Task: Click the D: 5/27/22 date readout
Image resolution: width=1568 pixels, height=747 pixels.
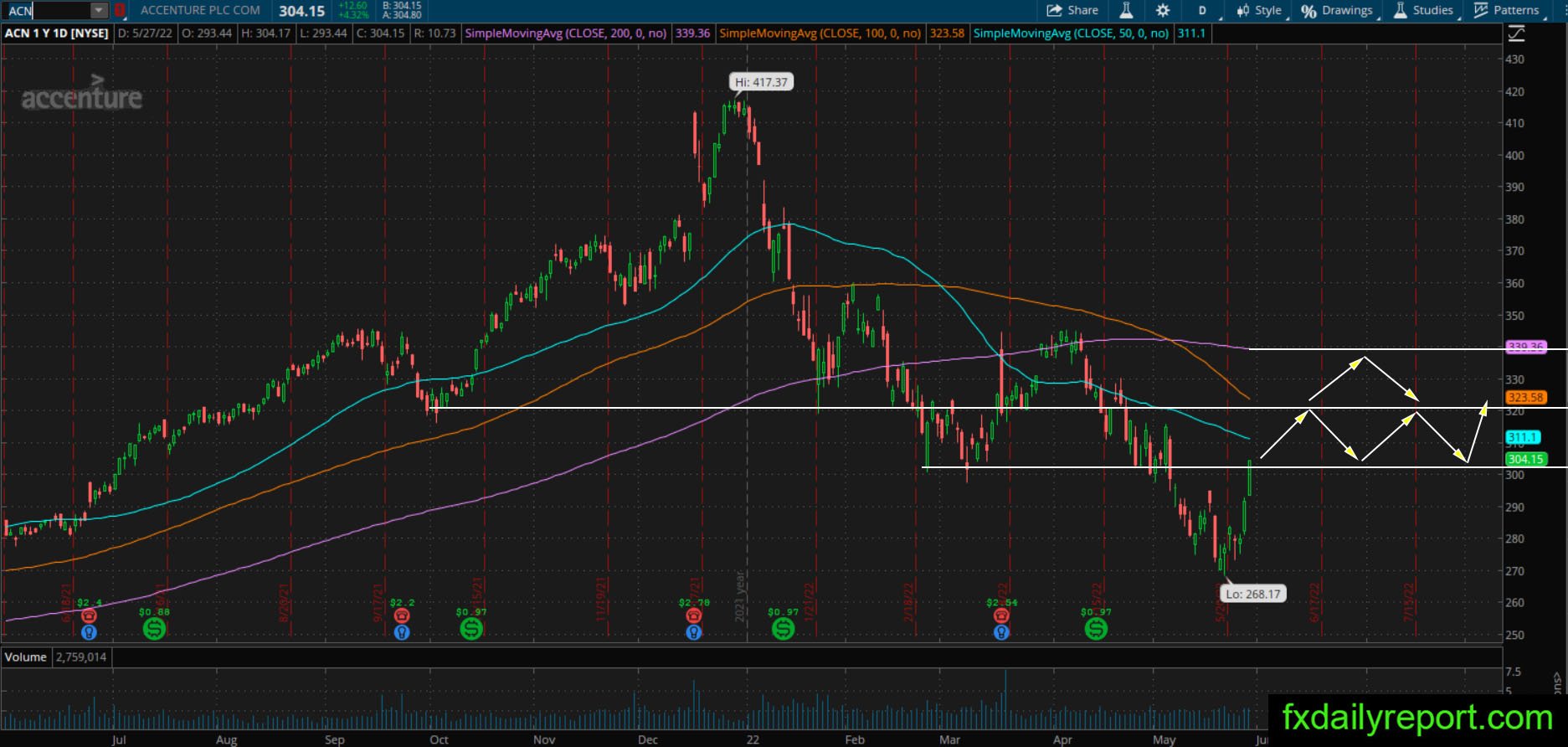Action: pos(147,33)
